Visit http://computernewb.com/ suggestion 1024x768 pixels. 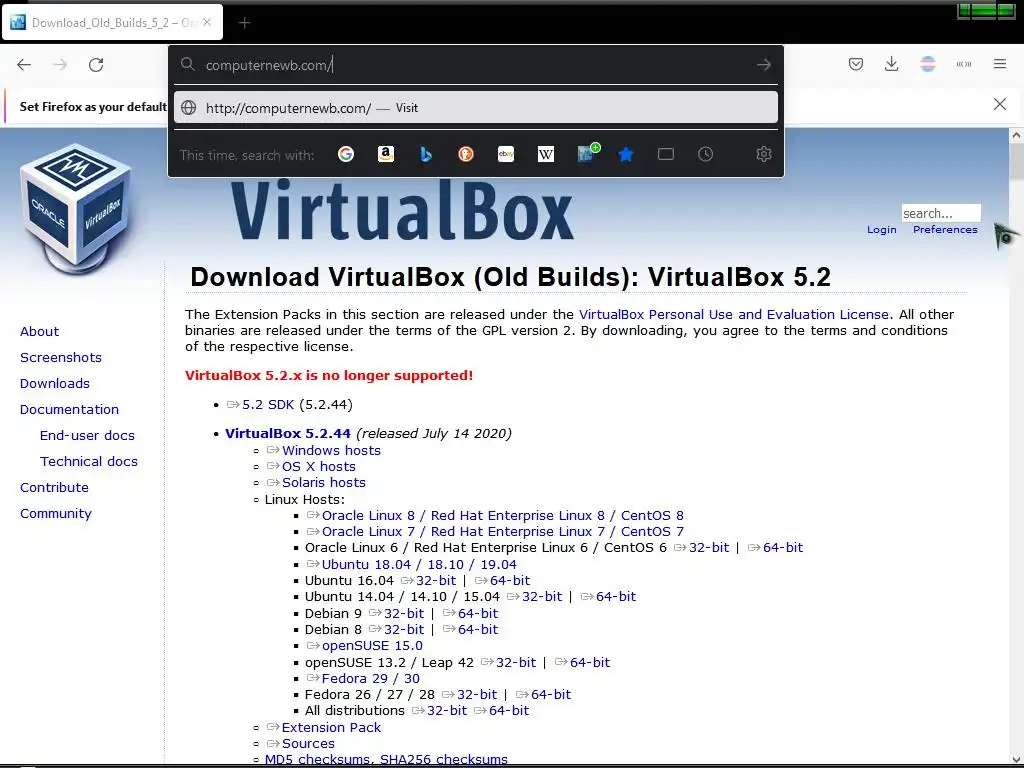tap(475, 108)
